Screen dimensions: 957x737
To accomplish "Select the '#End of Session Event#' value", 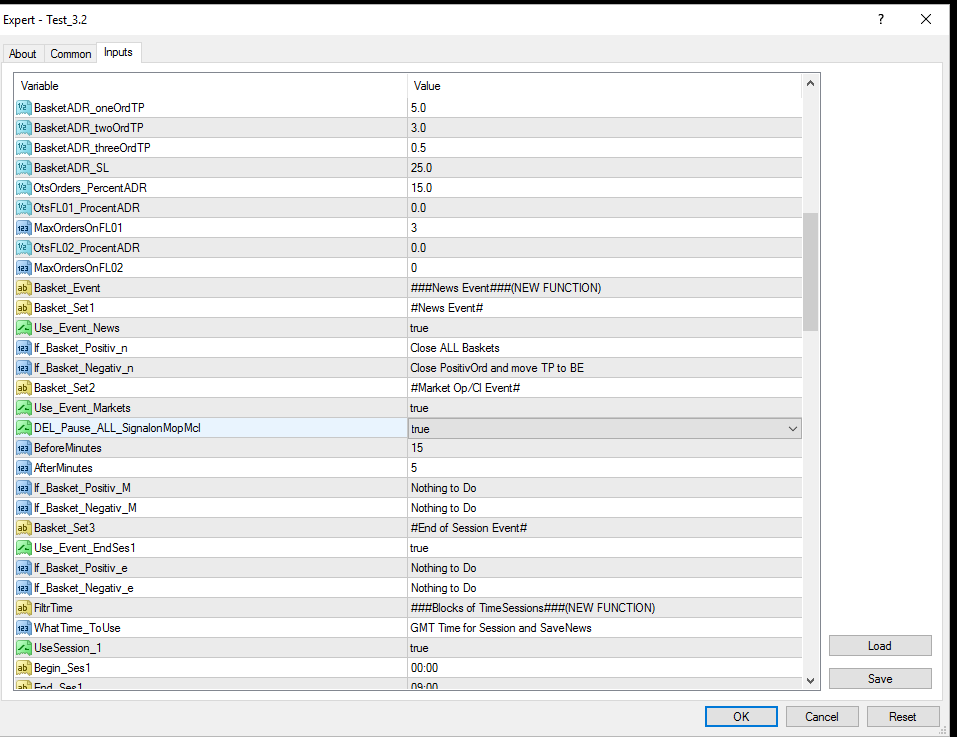I will [469, 528].
